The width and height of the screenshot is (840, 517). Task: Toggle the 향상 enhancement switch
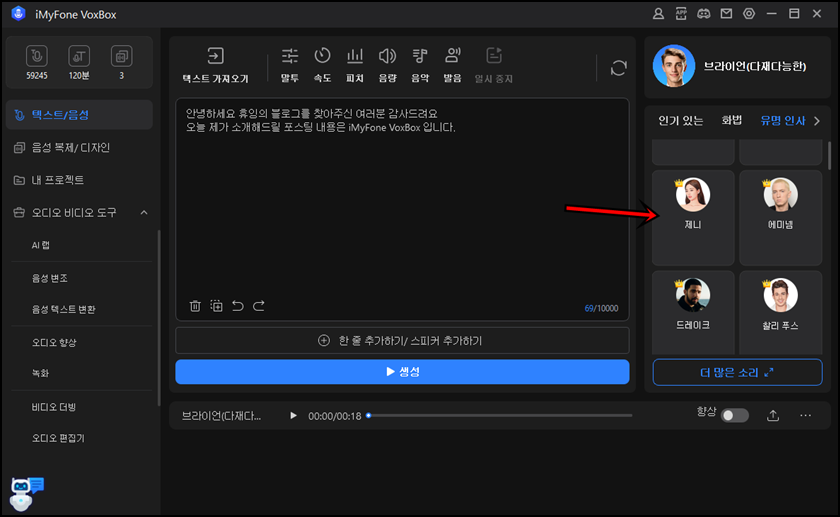(x=734, y=416)
